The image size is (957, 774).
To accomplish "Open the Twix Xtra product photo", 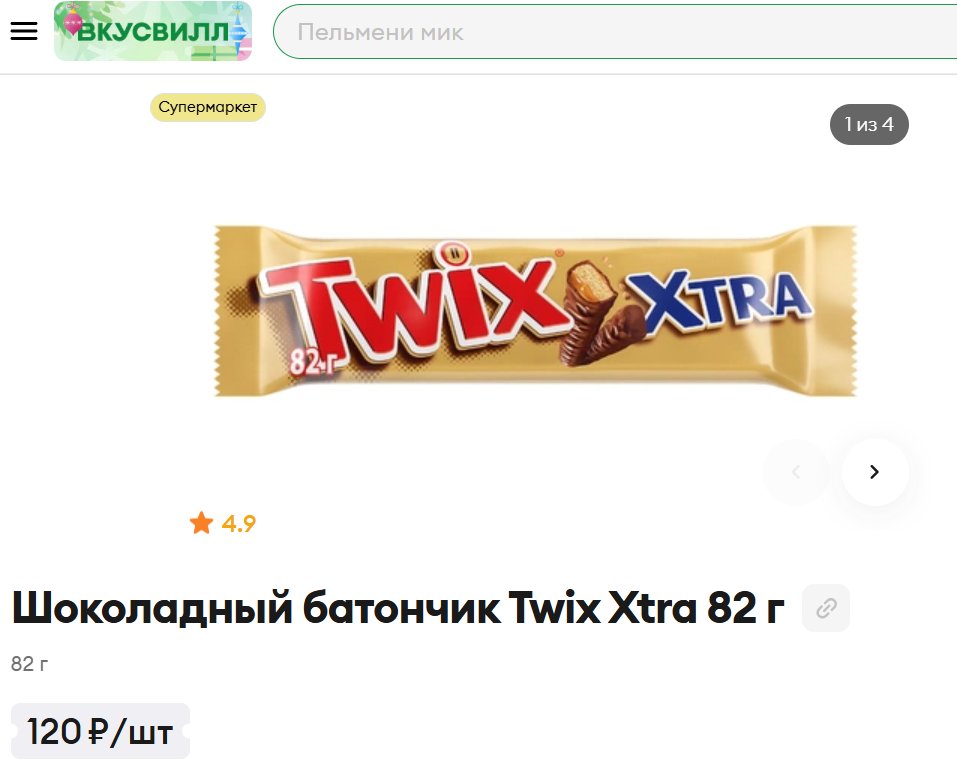I will point(535,311).
